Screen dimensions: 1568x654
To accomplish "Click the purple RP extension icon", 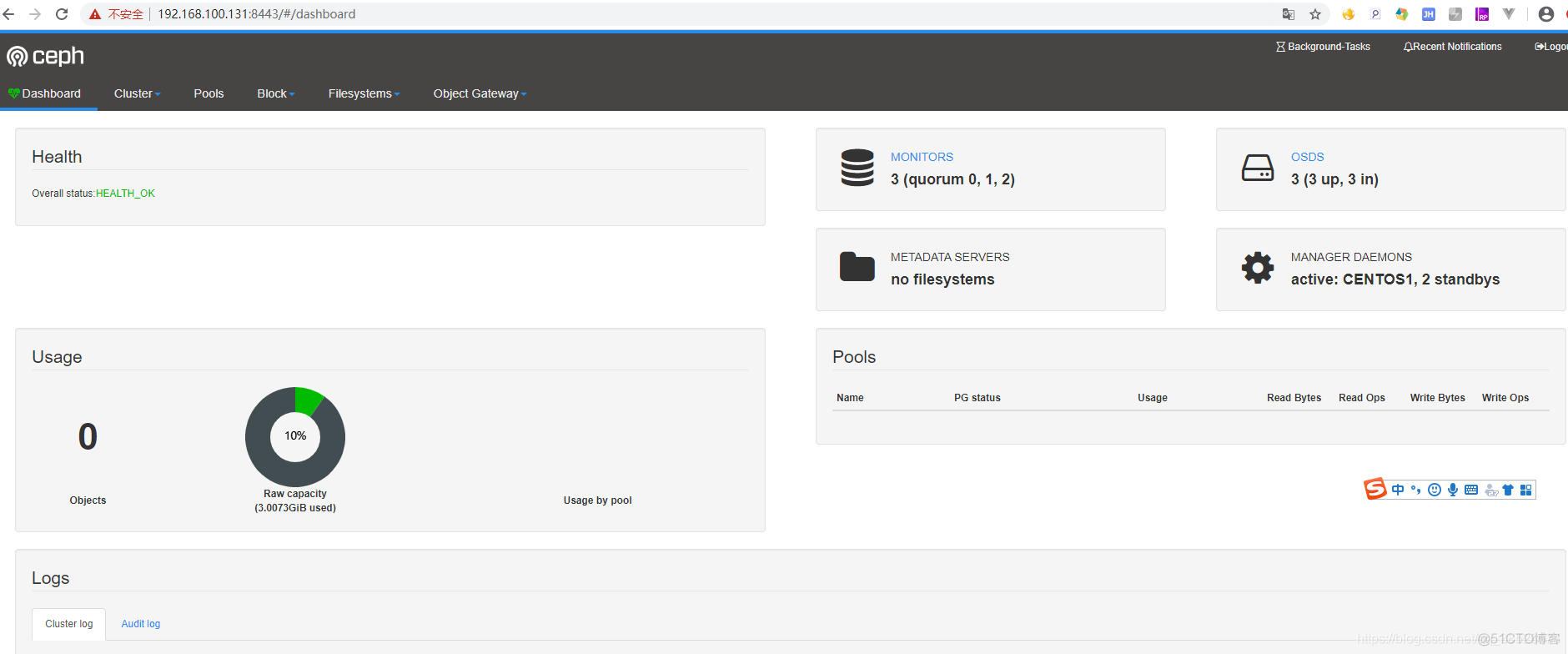I will (1482, 14).
